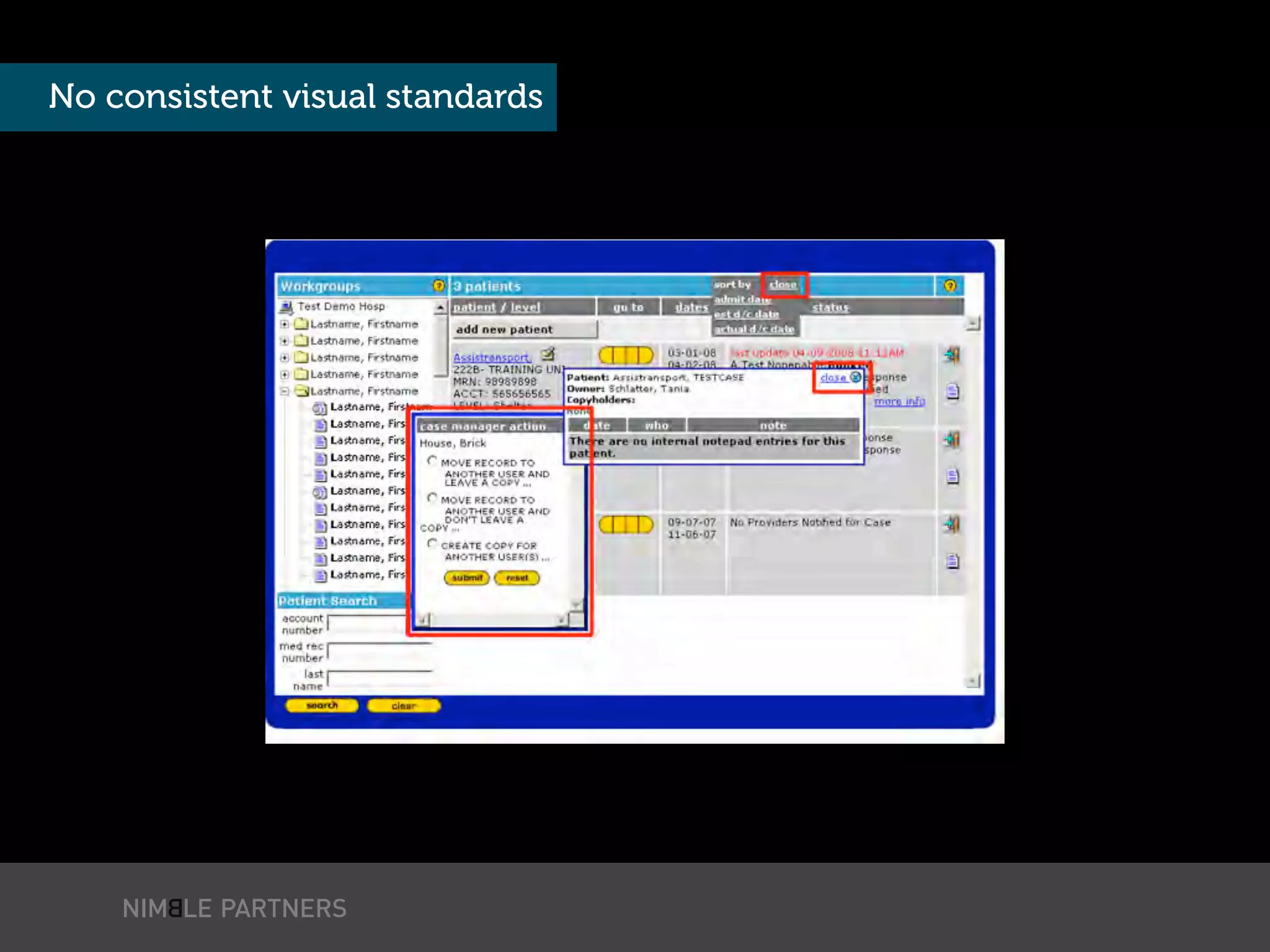Click the patients panel help icon
This screenshot has height=952, width=1270.
(x=949, y=286)
